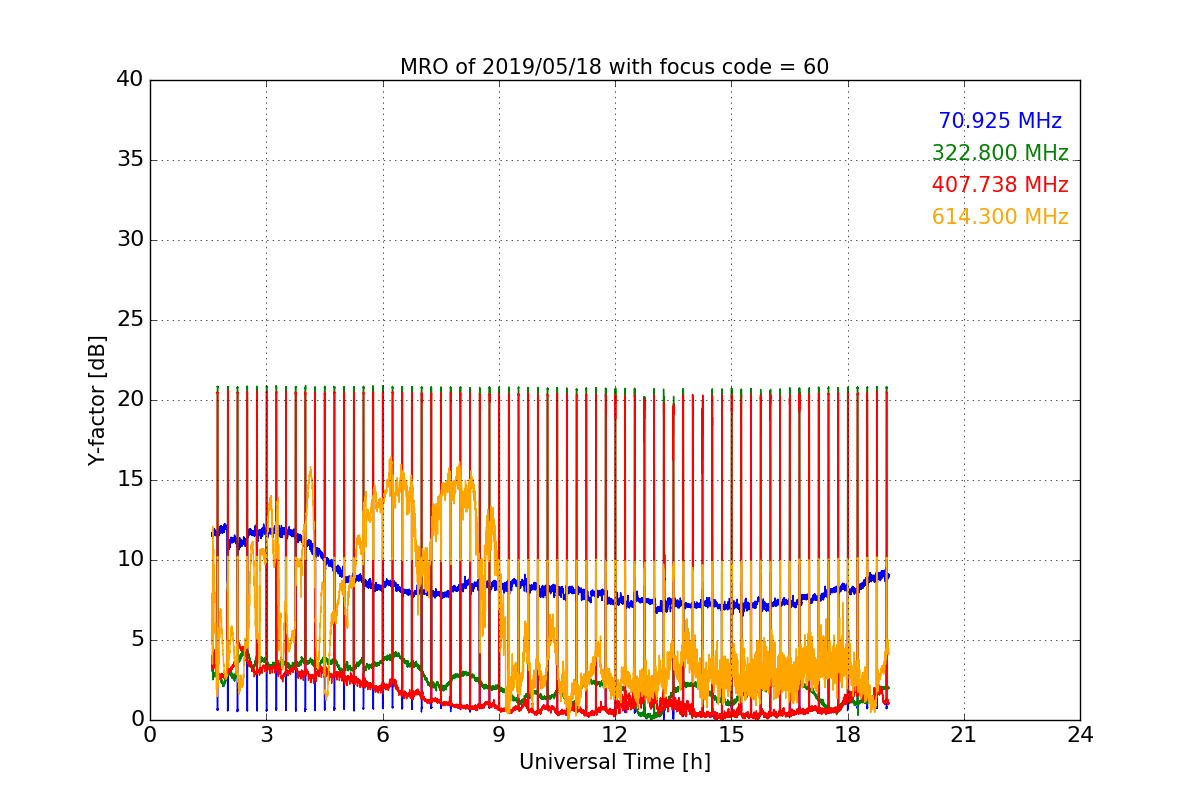Click the y-axis tick label '35'
The width and height of the screenshot is (1200, 800).
(x=130, y=160)
